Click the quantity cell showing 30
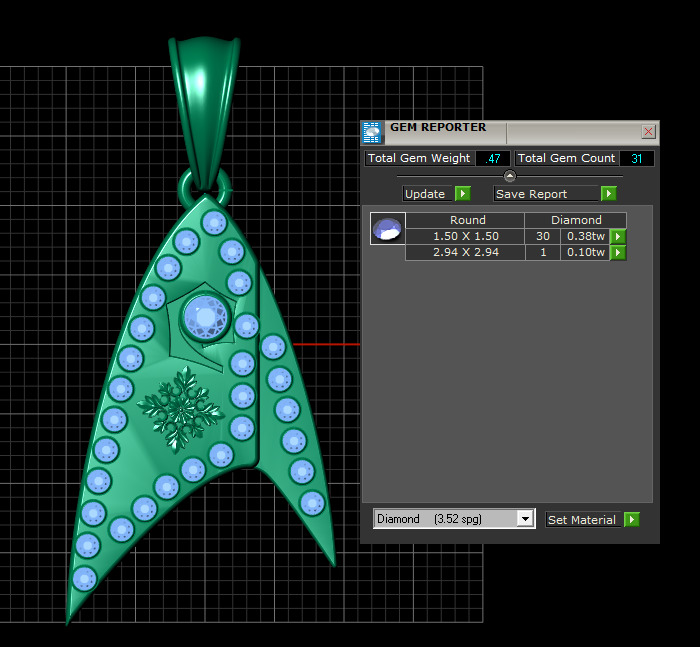This screenshot has height=647, width=700. [543, 236]
